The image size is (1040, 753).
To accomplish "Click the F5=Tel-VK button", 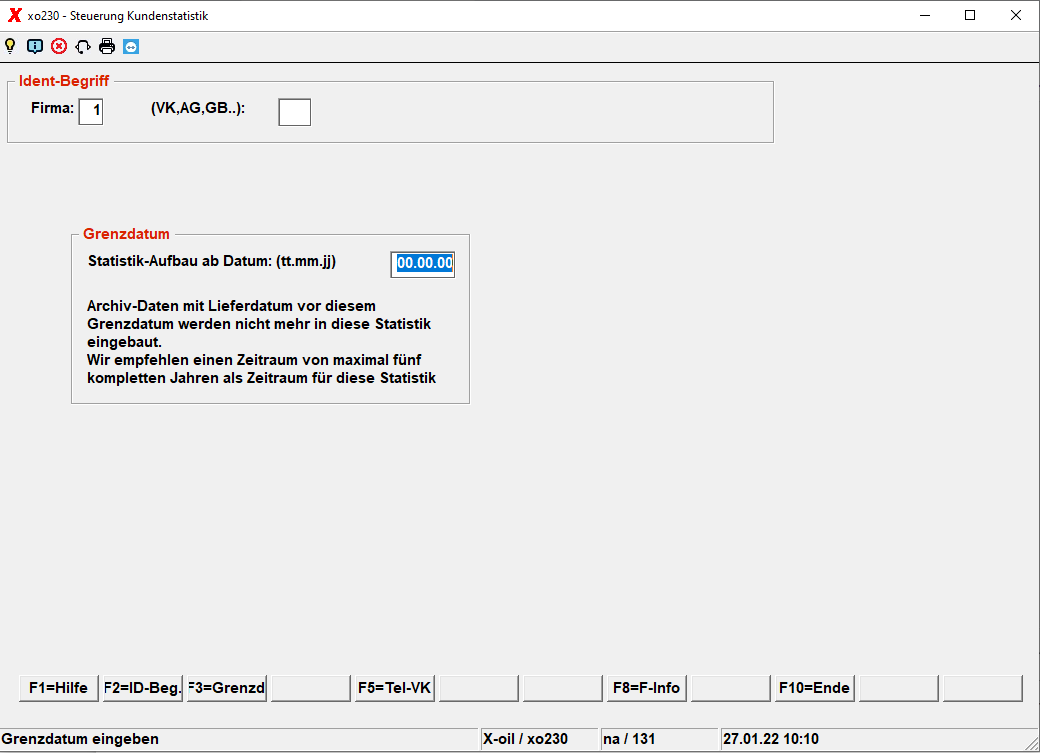I will (395, 688).
